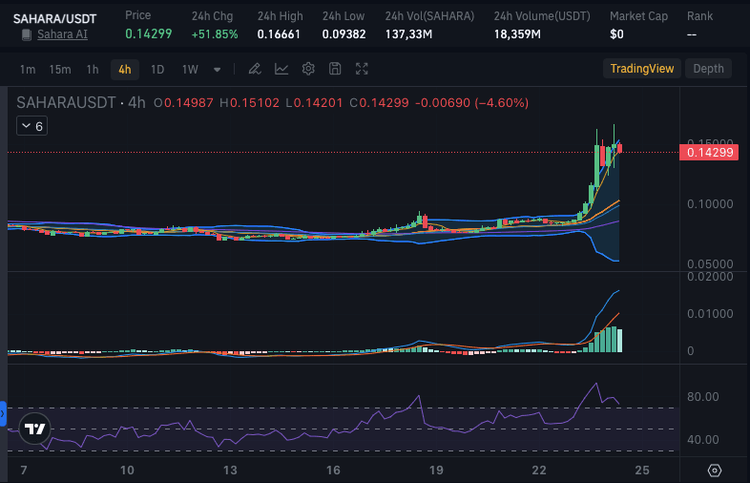Image resolution: width=750 pixels, height=483 pixels.
Task: Expand more timeframe options dropdown
Action: [x=217, y=69]
